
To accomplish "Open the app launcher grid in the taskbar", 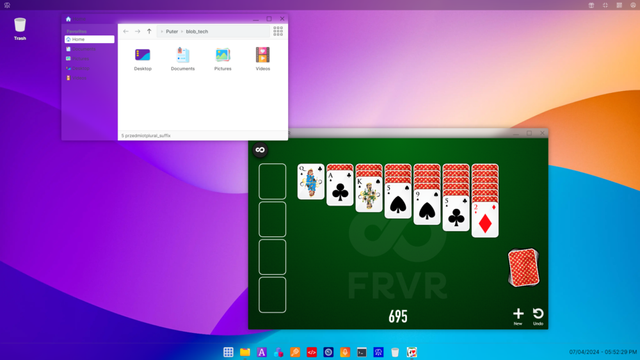I will coord(228,352).
